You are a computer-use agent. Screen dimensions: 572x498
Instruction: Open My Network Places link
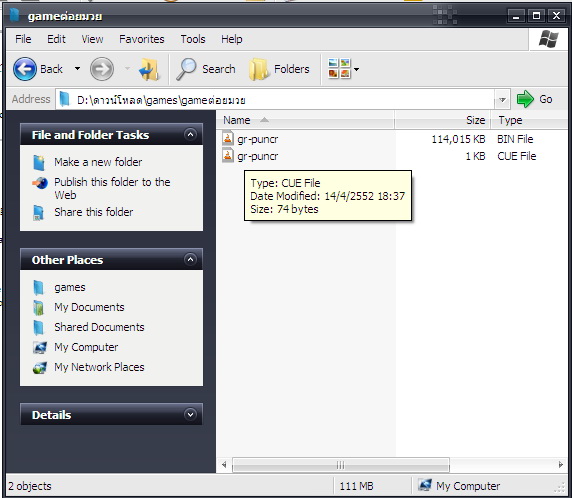[99, 367]
